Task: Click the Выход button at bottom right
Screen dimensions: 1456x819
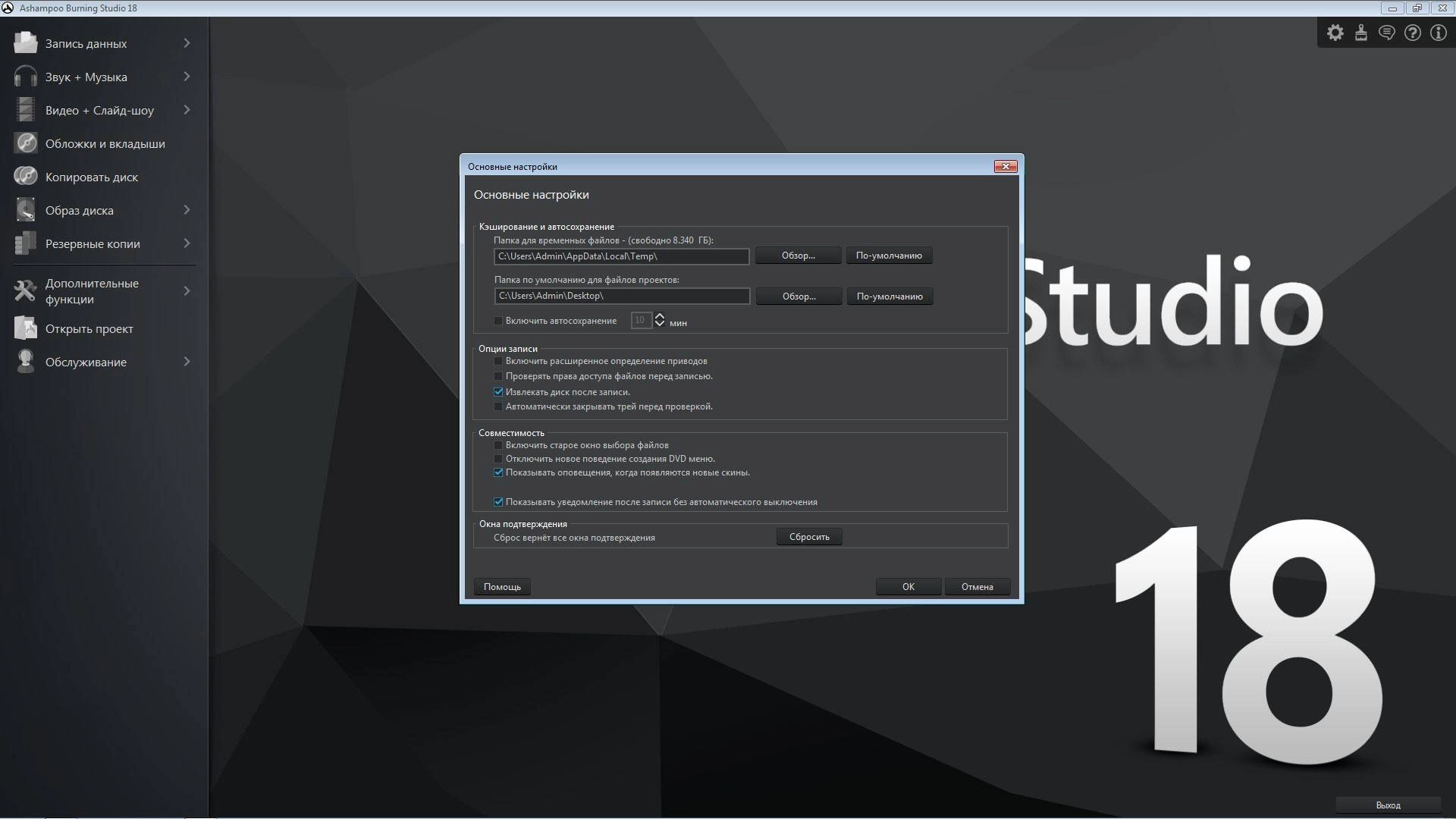Action: [x=1388, y=805]
